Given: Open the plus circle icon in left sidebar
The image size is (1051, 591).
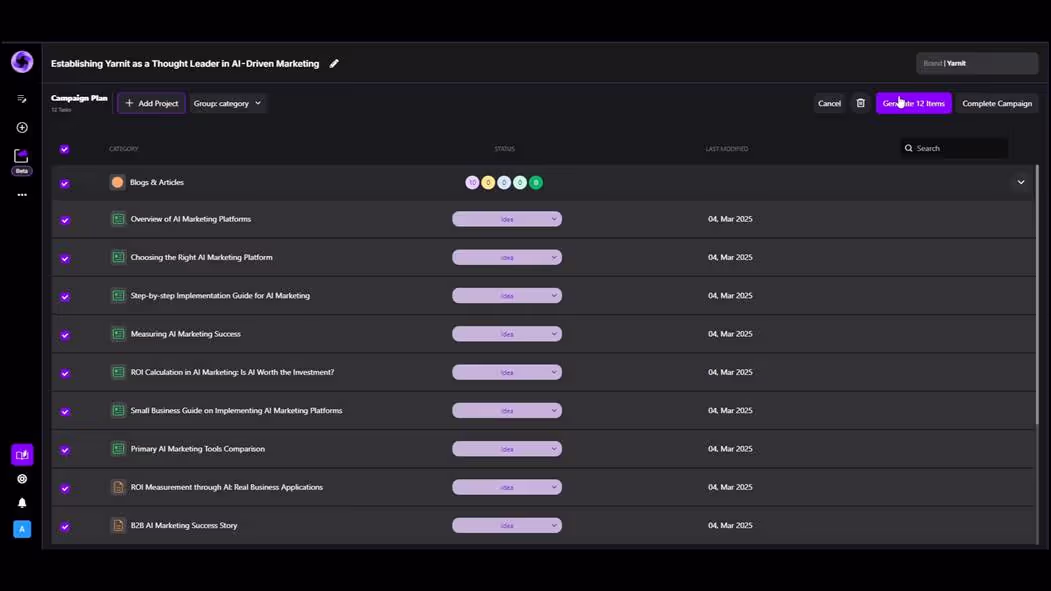Looking at the screenshot, I should 22,127.
